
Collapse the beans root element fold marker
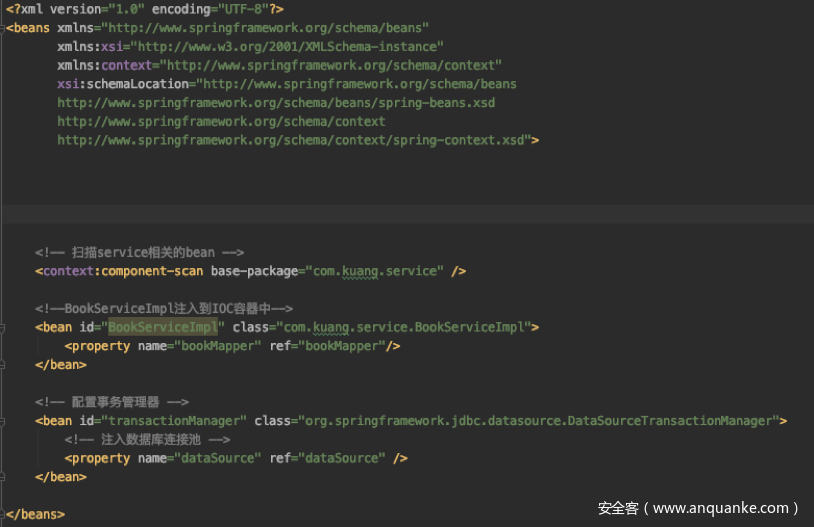tap(4, 28)
